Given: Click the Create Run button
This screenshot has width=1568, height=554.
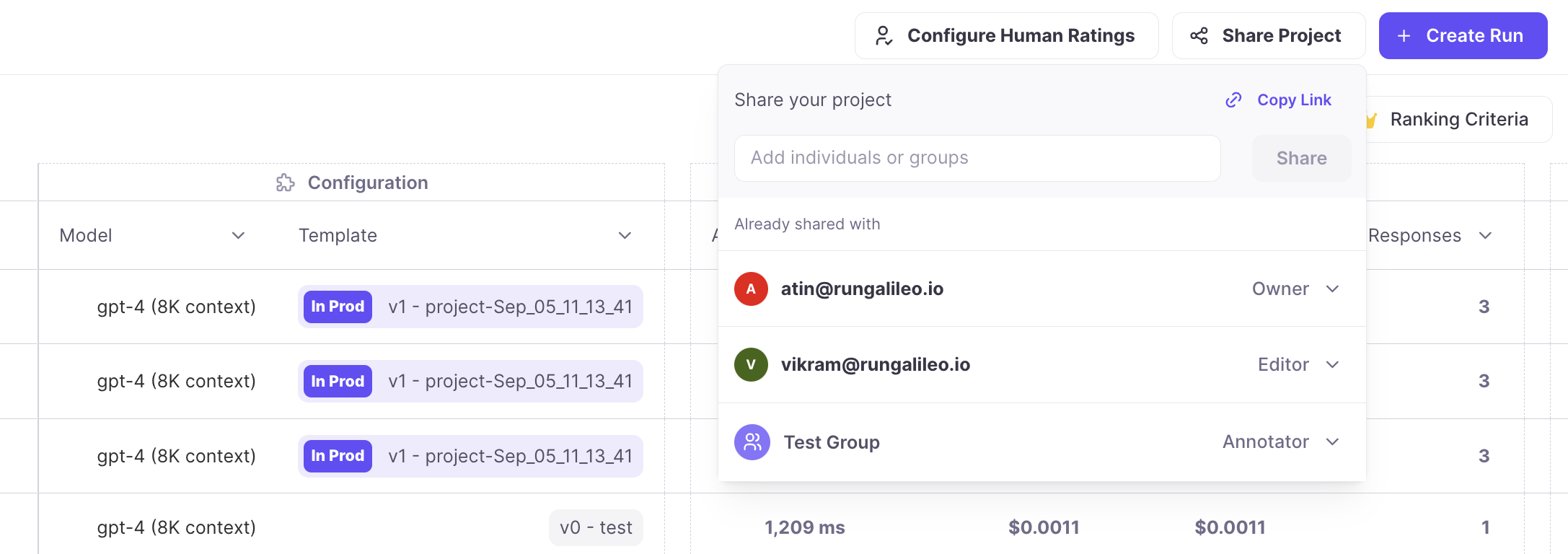Looking at the screenshot, I should click(x=1463, y=35).
